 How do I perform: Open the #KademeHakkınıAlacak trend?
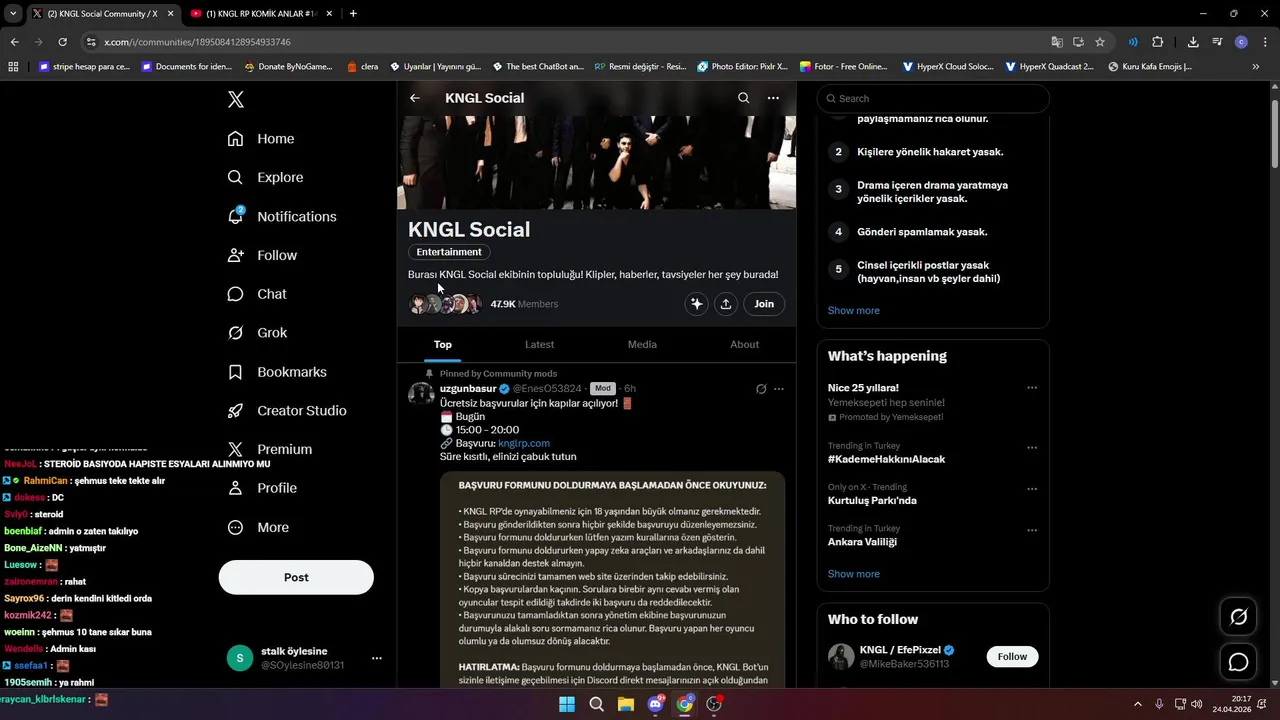pos(886,459)
